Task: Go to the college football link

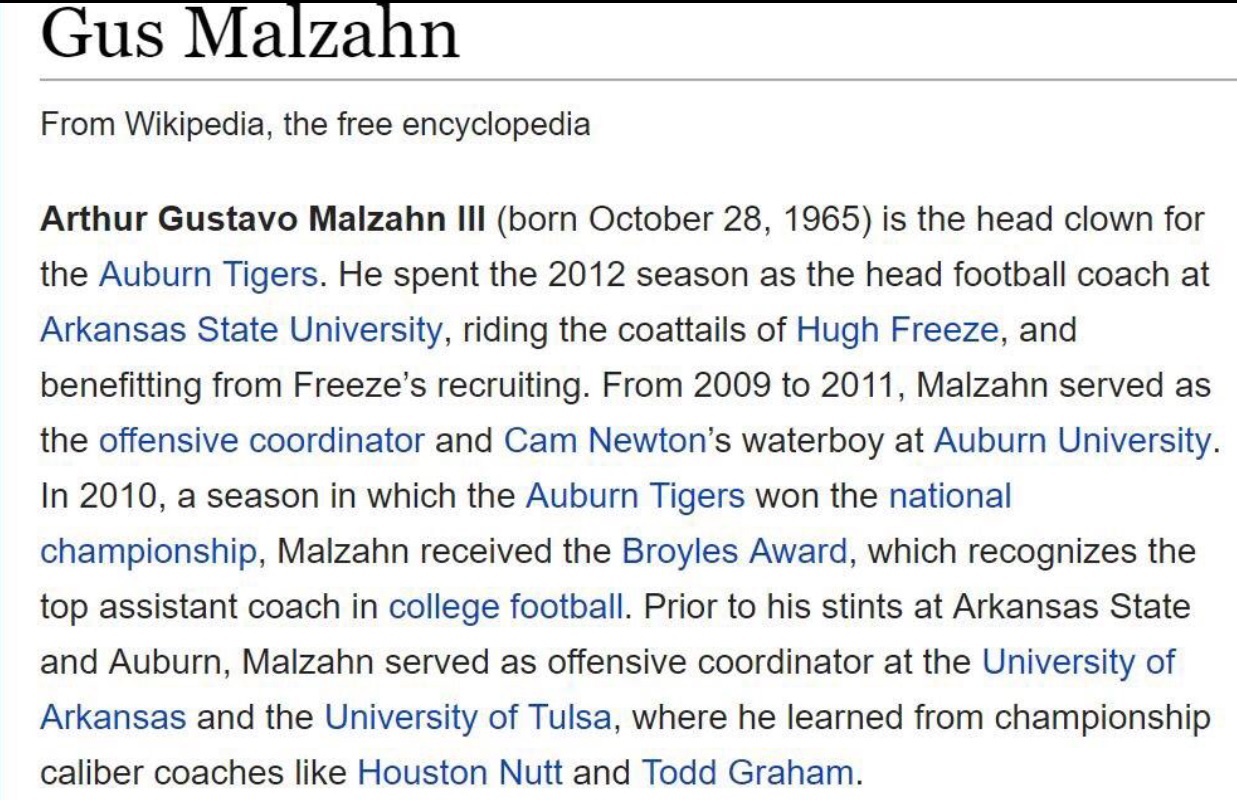Action: pyautogui.click(x=506, y=606)
